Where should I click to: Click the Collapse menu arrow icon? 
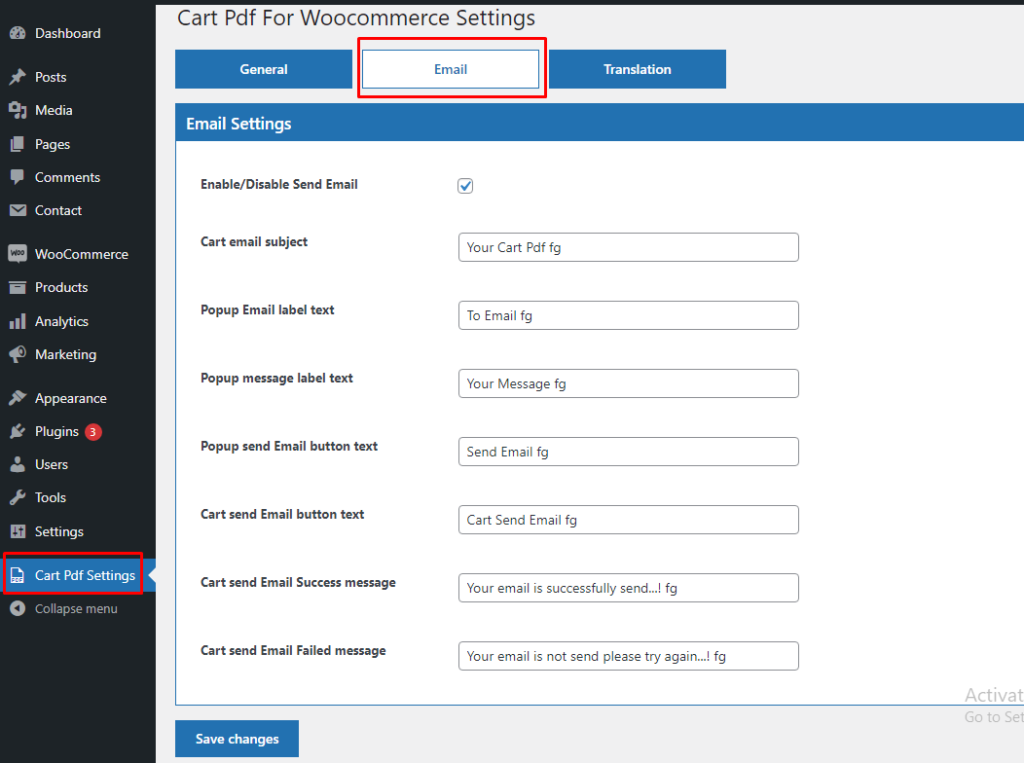pos(18,608)
